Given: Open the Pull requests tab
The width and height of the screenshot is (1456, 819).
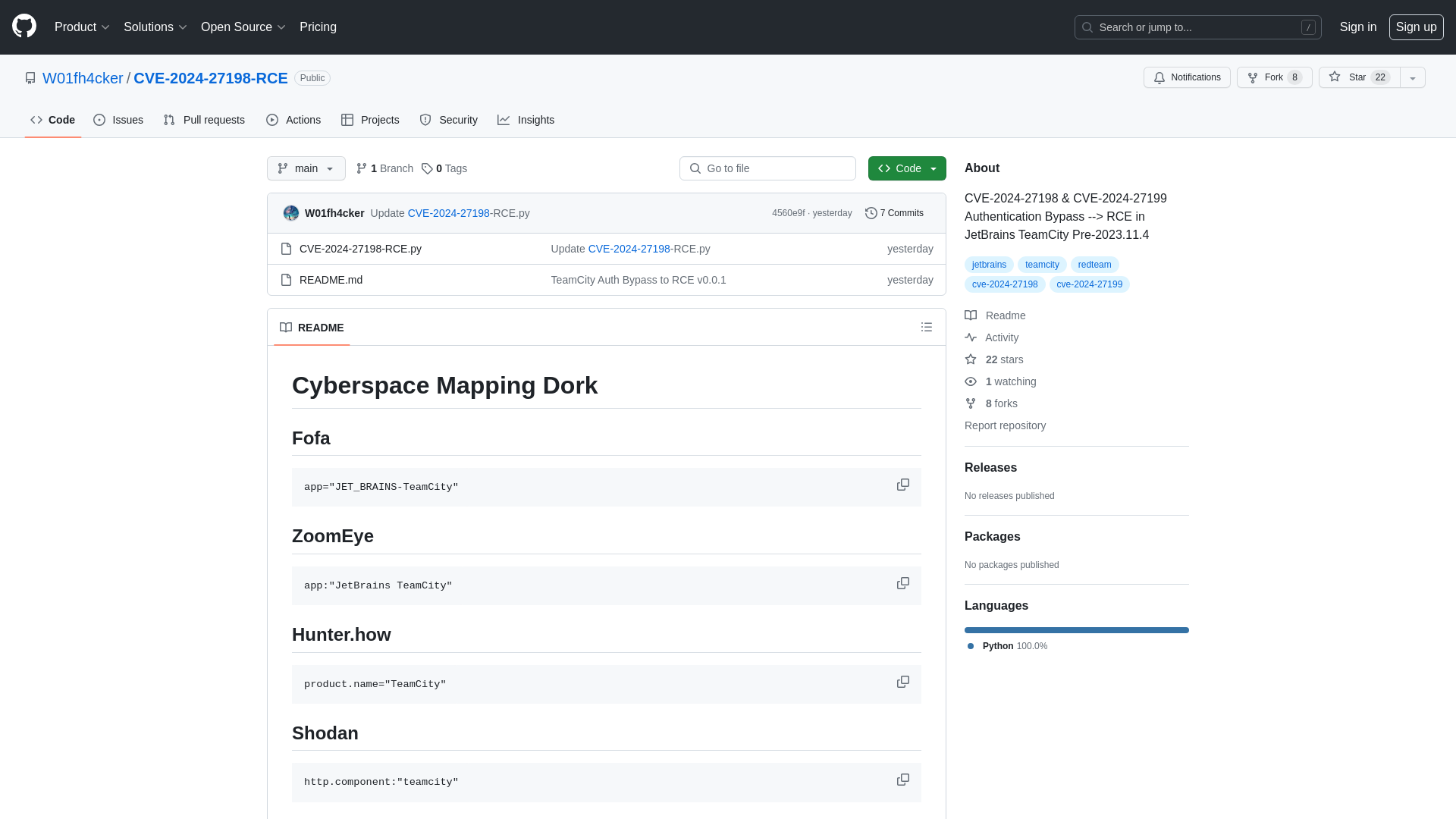Looking at the screenshot, I should pos(204,120).
